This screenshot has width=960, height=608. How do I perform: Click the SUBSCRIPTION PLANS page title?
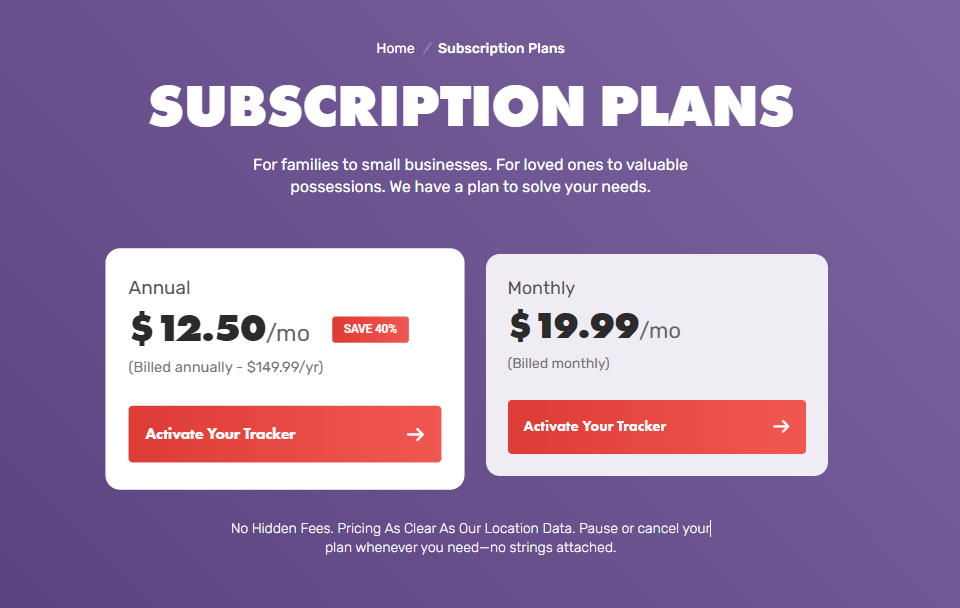coord(470,105)
